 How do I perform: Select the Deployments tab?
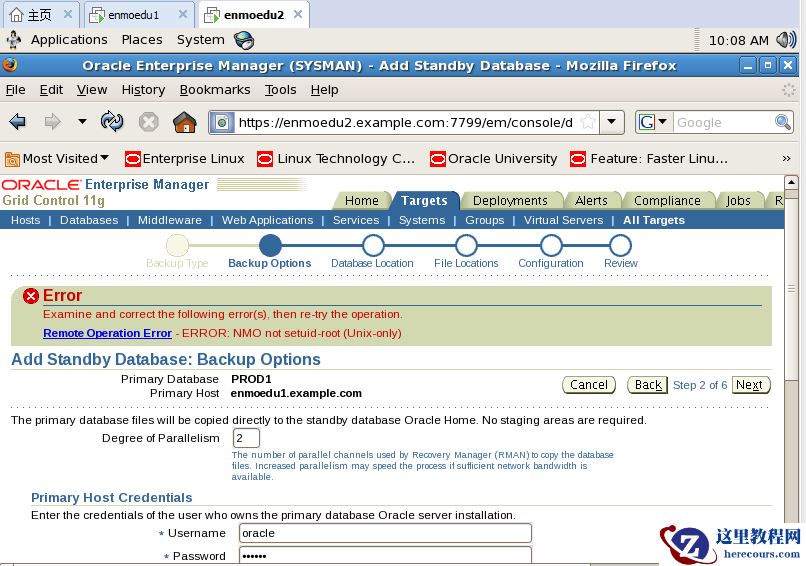tap(510, 200)
